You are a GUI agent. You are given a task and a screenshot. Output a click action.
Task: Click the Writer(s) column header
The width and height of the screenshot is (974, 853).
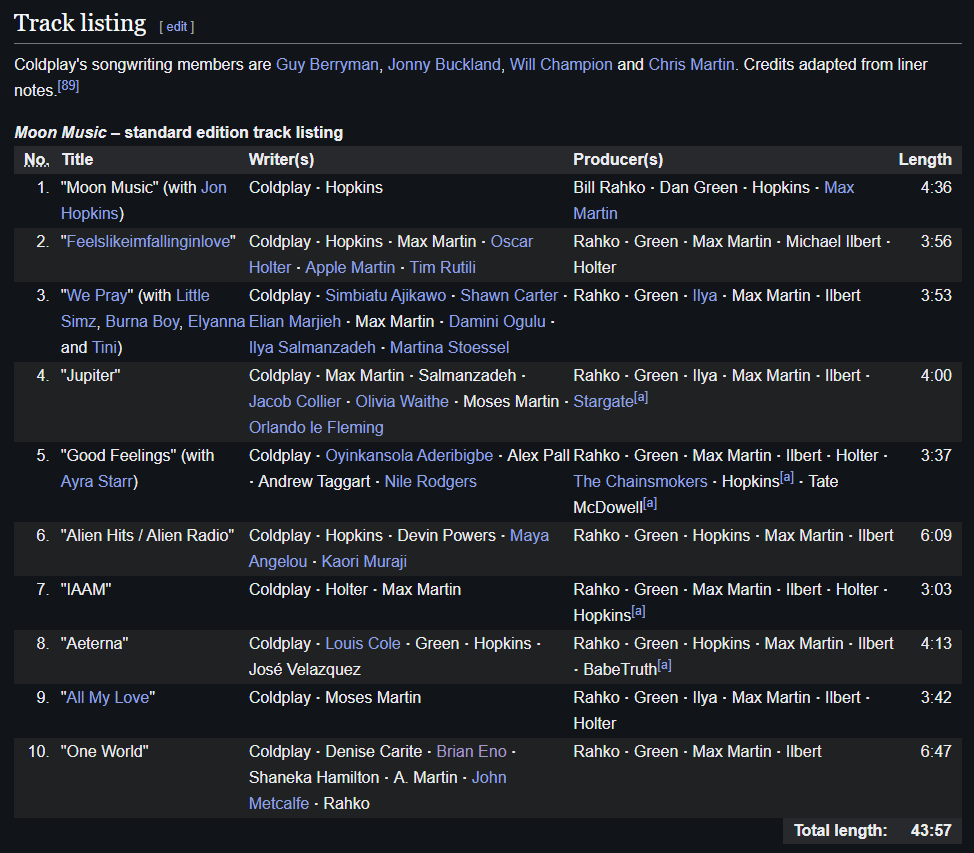(x=281, y=160)
